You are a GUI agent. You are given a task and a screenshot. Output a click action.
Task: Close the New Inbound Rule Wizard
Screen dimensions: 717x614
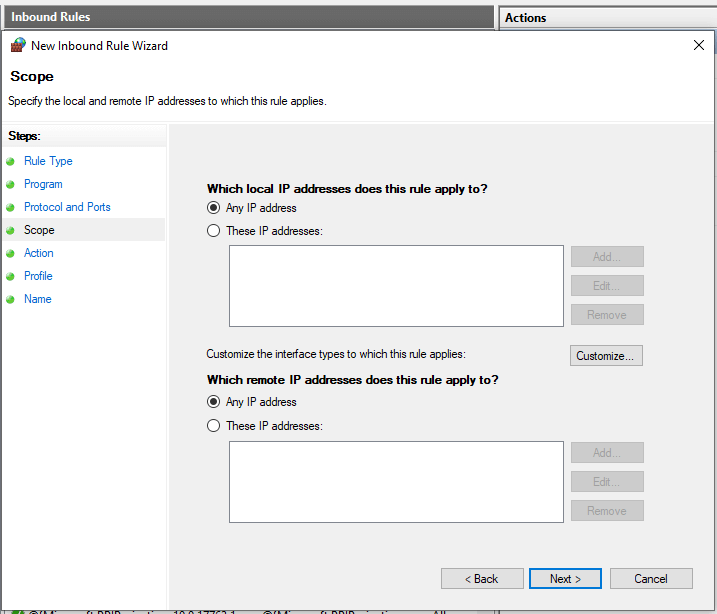point(698,45)
